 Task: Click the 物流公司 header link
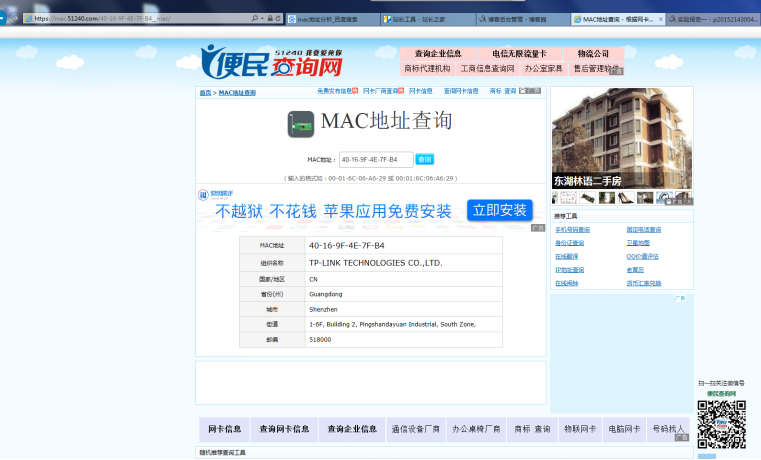[x=593, y=53]
